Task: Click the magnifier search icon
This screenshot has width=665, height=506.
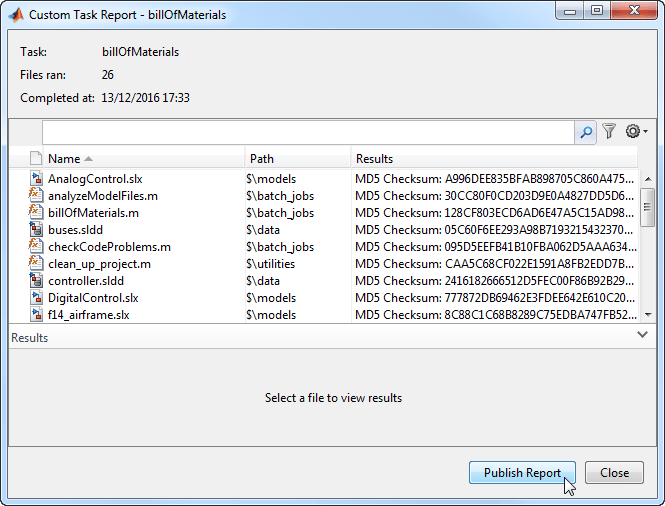Action: click(x=586, y=132)
